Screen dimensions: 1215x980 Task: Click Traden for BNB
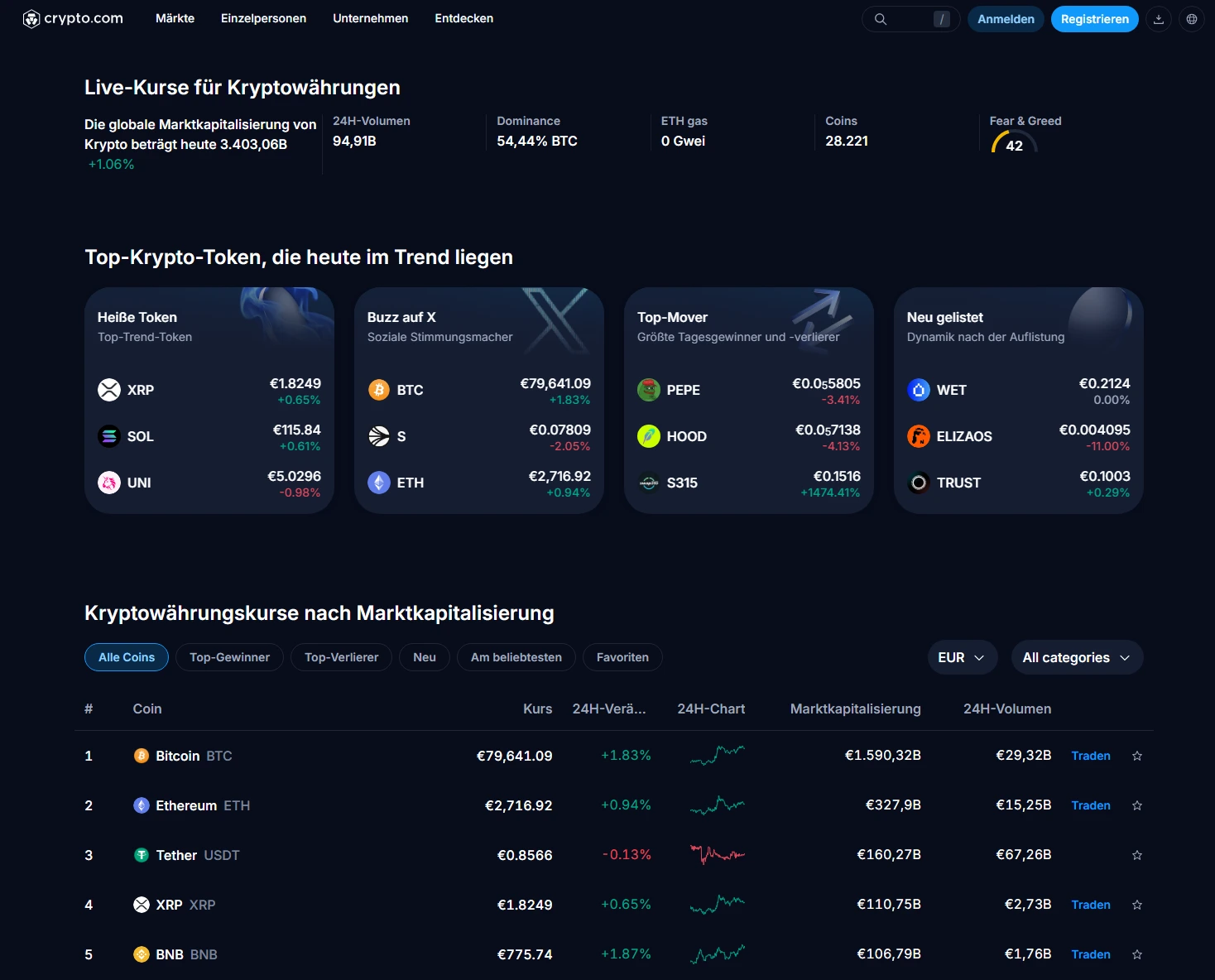(1091, 954)
